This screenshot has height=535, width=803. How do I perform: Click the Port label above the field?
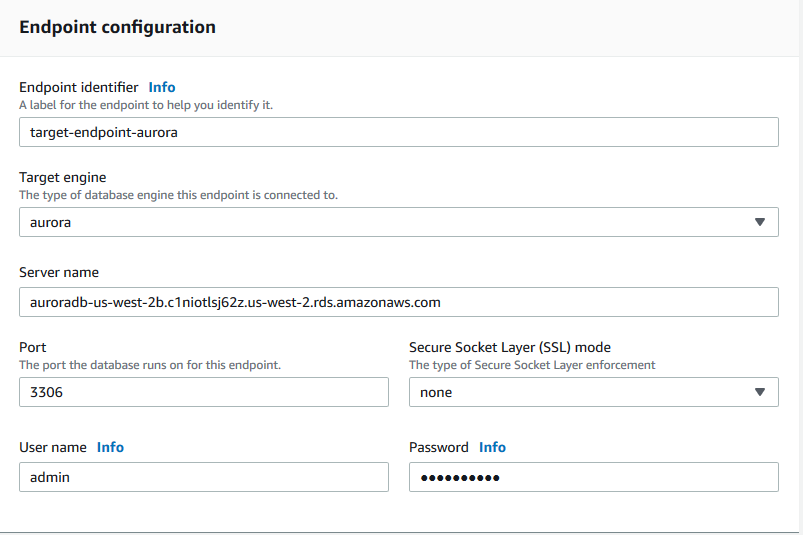(x=32, y=347)
